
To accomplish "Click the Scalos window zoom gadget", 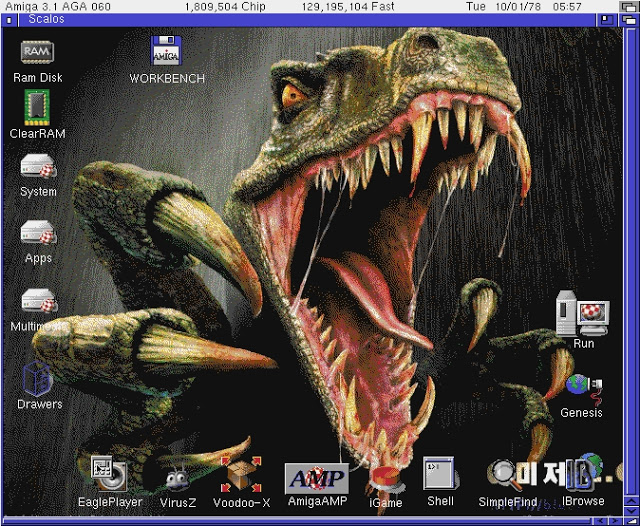I will tap(607, 20).
